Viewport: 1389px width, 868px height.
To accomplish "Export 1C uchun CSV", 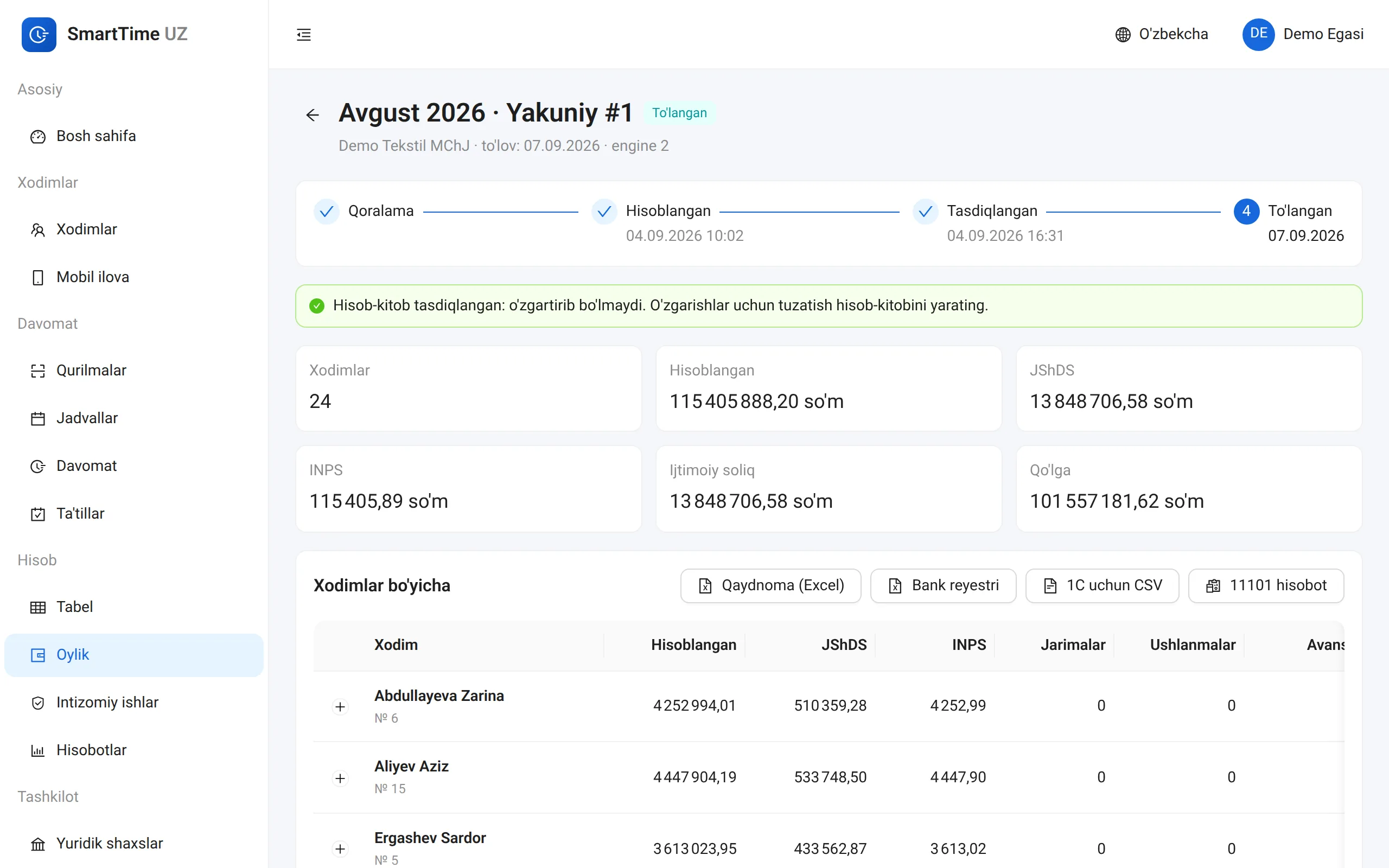I will (x=1102, y=585).
